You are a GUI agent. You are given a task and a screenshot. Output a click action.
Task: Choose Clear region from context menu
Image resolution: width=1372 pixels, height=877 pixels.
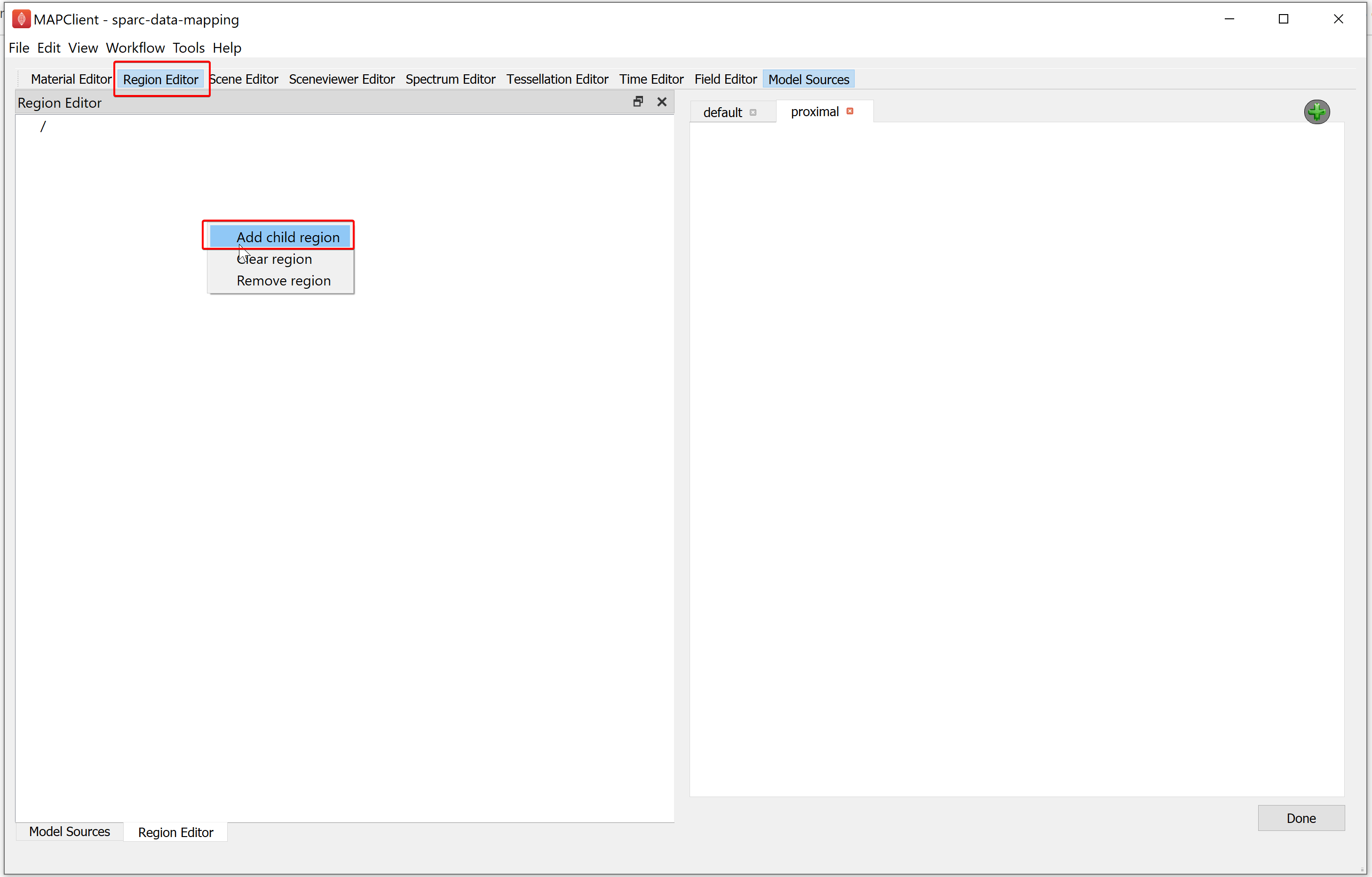(280, 259)
